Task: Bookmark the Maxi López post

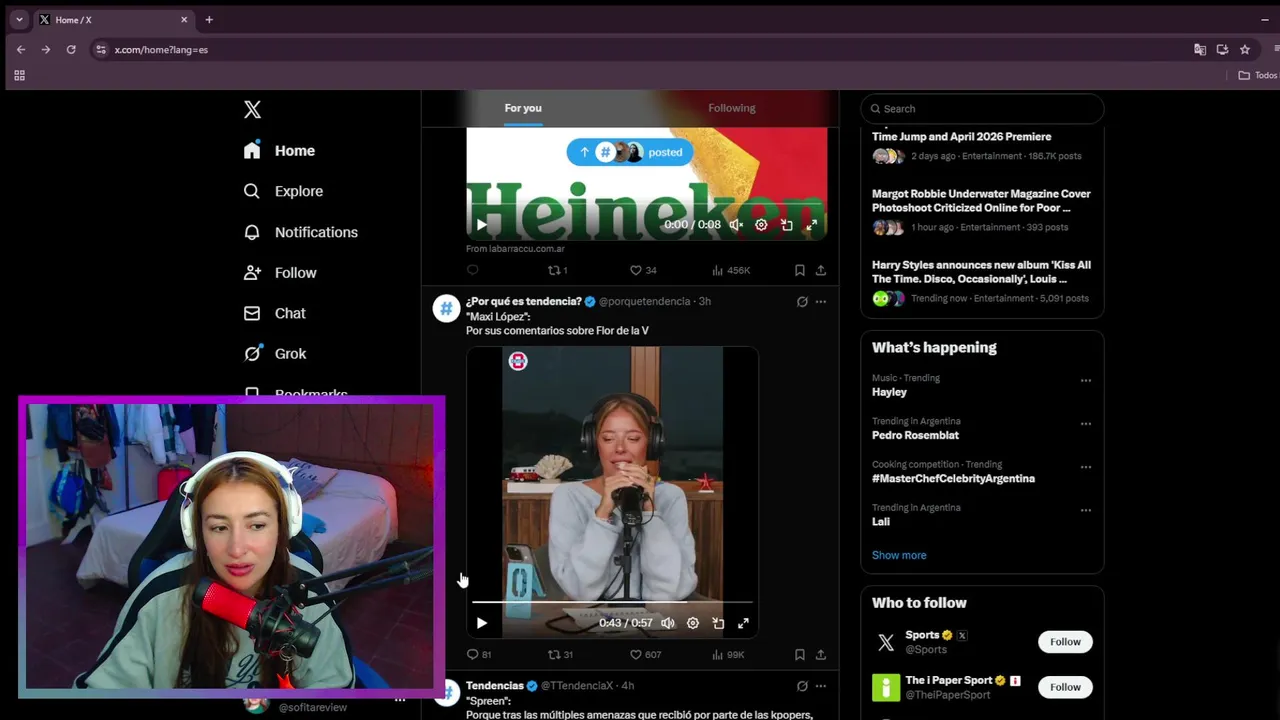Action: pos(799,655)
